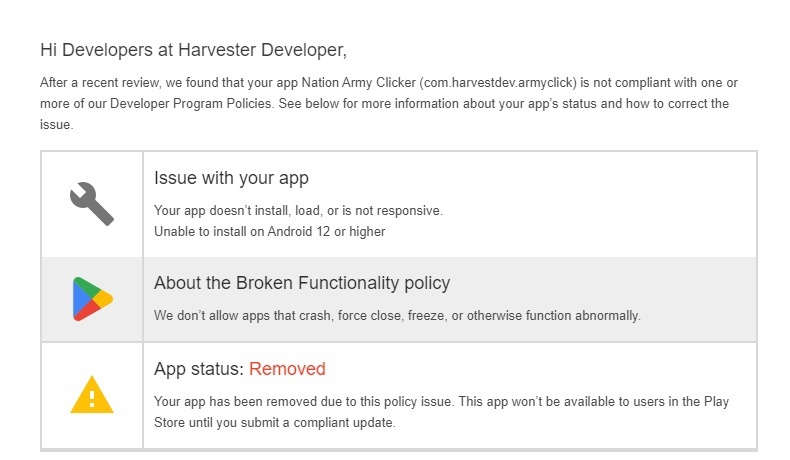Click the word issue ending the intro paragraph
The width and height of the screenshot is (790, 460).
(x=56, y=125)
